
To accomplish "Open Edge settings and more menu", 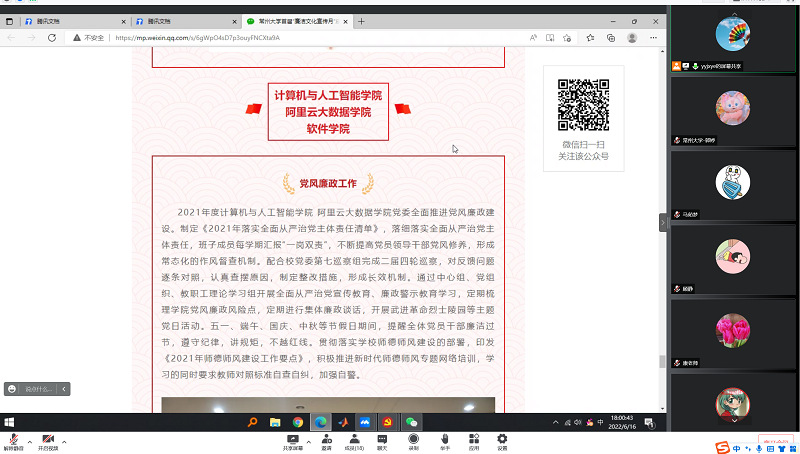I will (x=654, y=38).
